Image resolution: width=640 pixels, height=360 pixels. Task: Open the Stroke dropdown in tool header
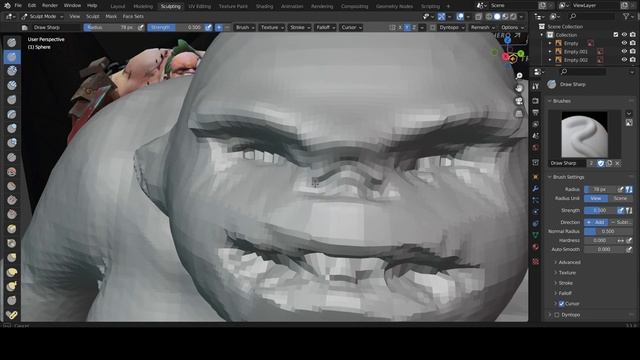click(x=300, y=27)
